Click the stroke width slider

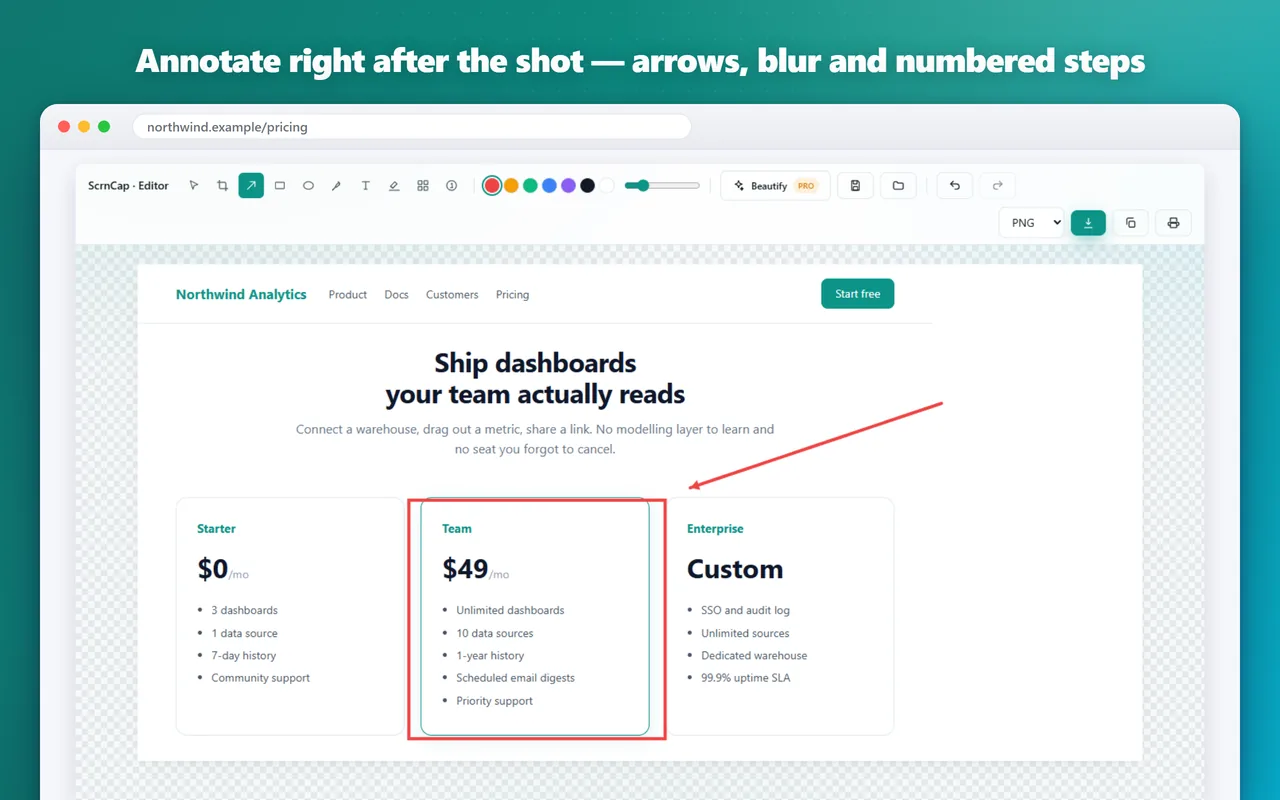662,185
